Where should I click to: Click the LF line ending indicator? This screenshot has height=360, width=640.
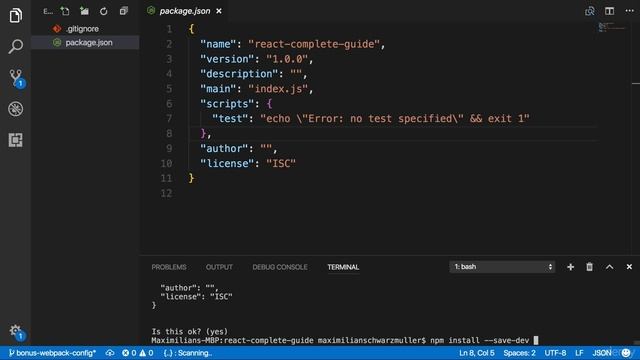click(579, 353)
